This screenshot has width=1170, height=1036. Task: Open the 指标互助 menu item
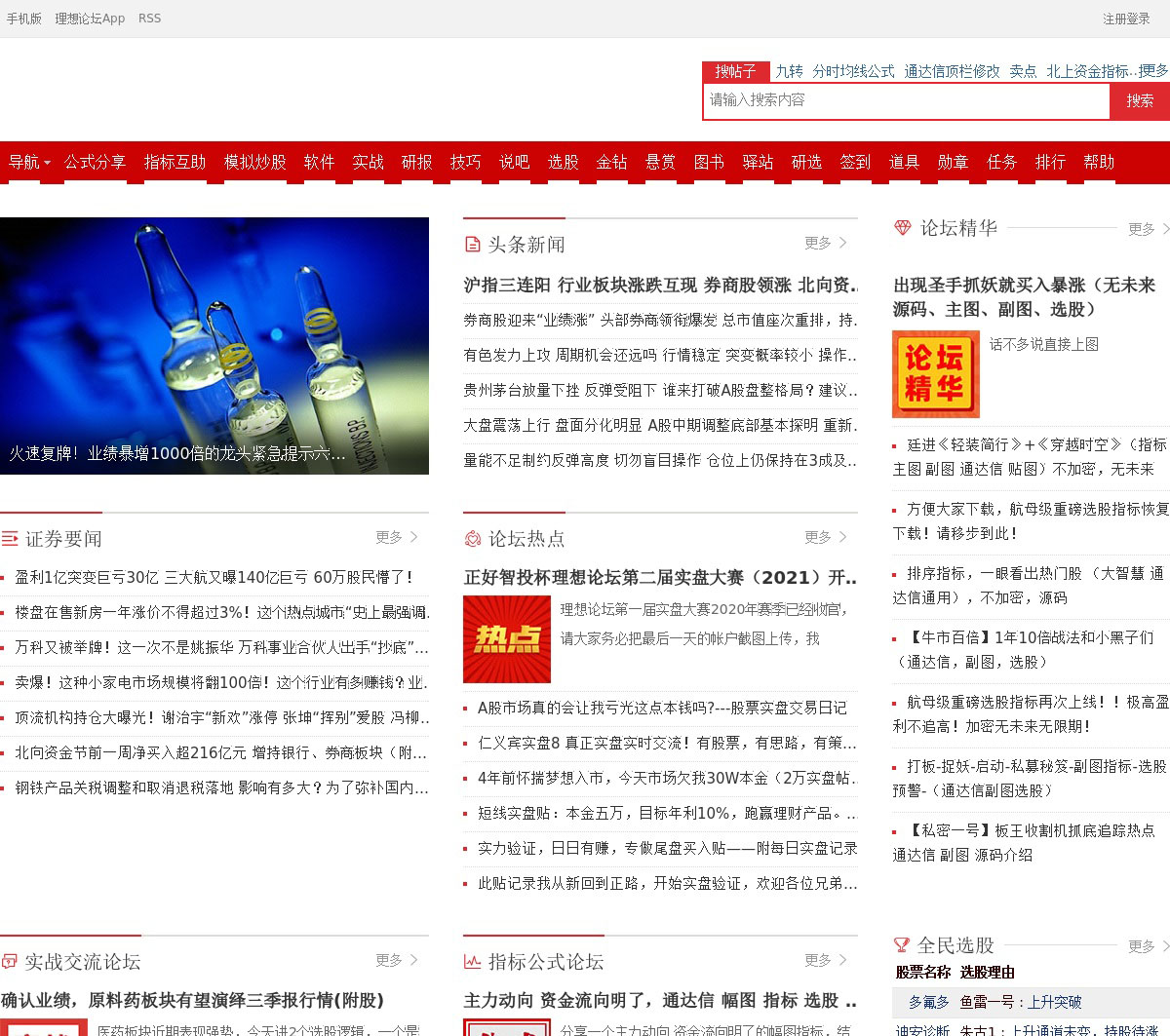(x=175, y=162)
